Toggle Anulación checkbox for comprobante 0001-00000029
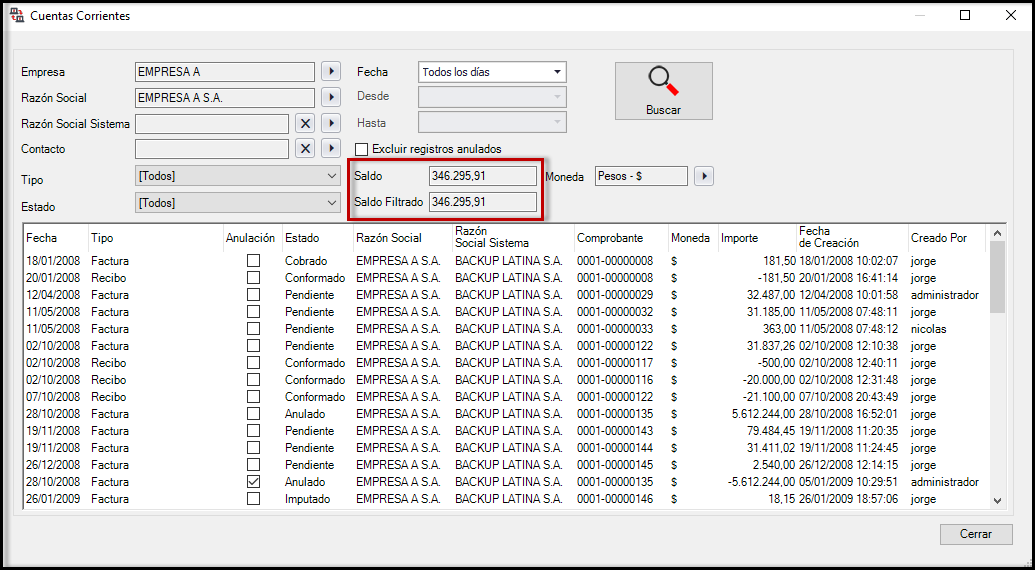The image size is (1035, 570). [253, 295]
